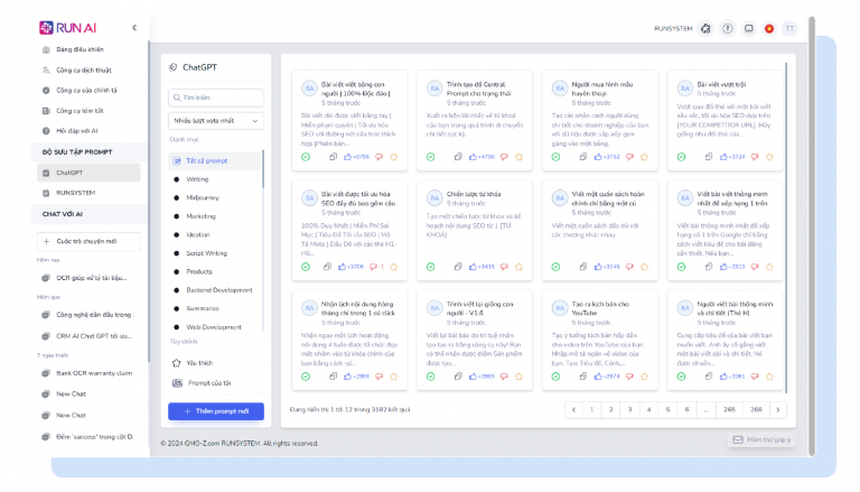Open the help question mark icon
The height and width of the screenshot is (492, 860).
tap(727, 29)
